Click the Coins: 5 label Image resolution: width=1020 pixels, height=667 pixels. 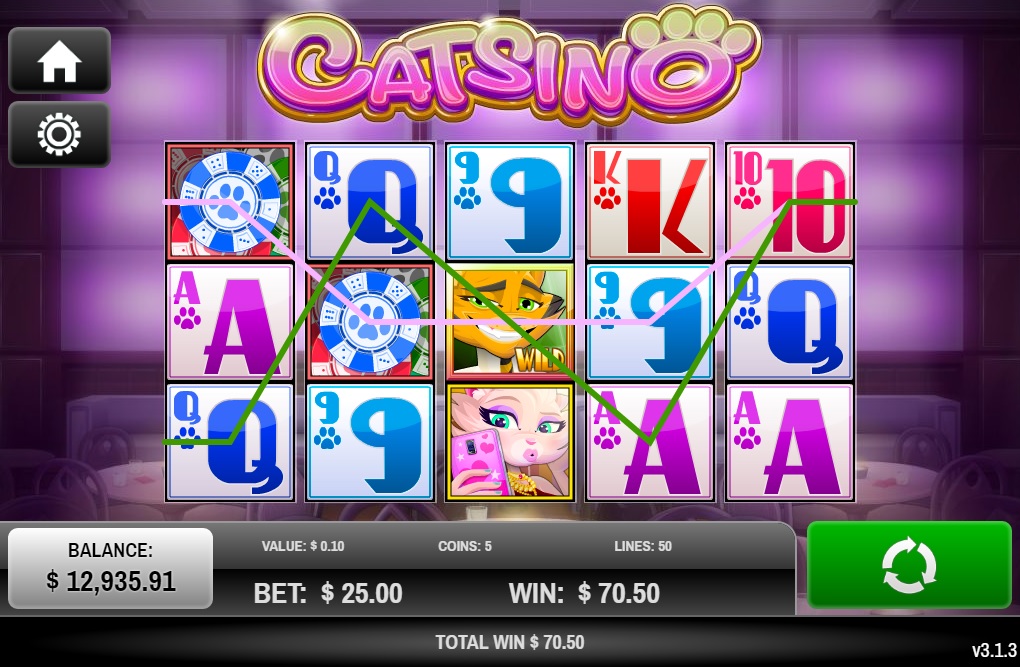464,546
